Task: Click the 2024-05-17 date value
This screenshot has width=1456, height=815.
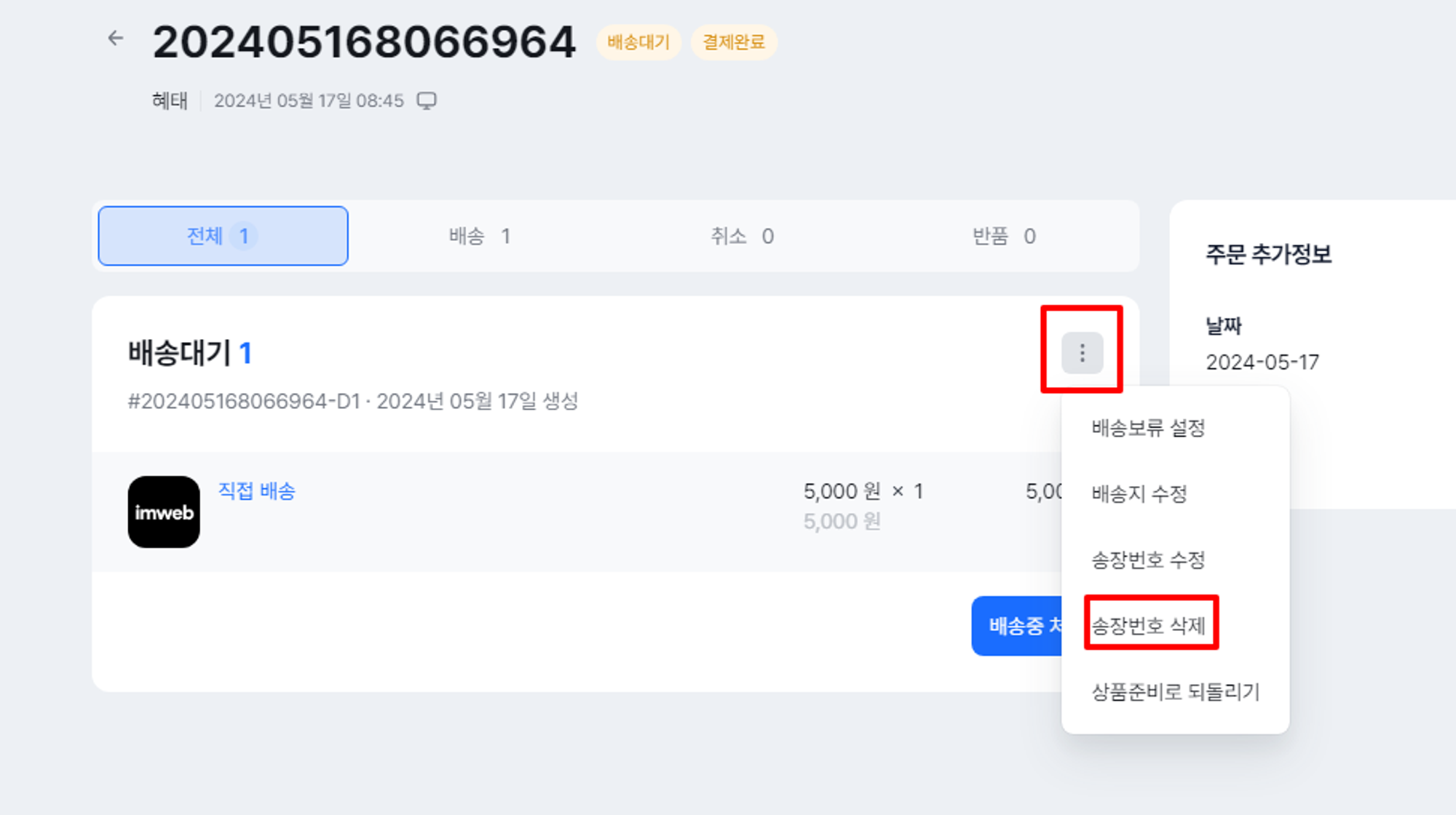Action: (x=1262, y=362)
